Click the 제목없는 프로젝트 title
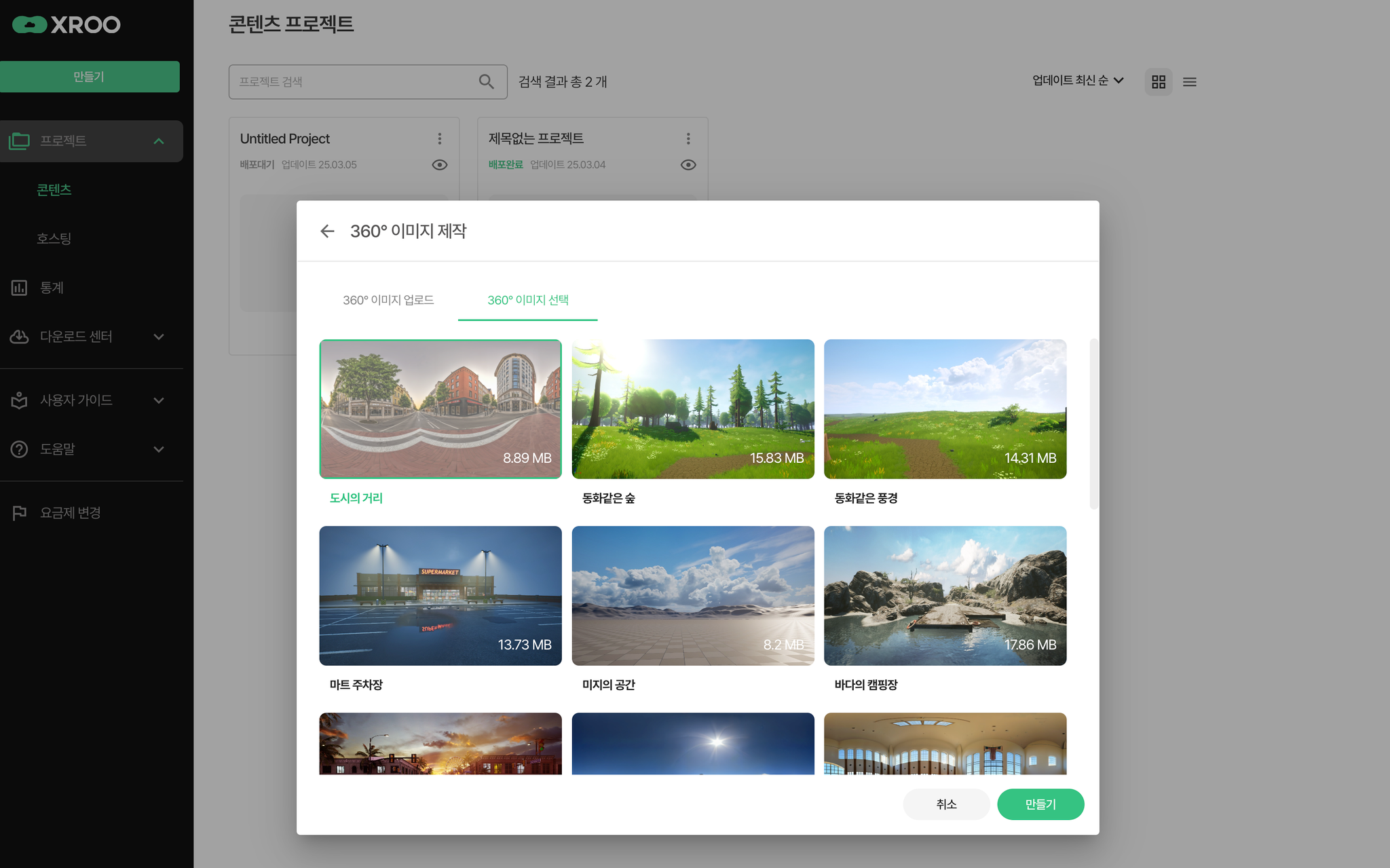The width and height of the screenshot is (1390, 868). click(536, 138)
